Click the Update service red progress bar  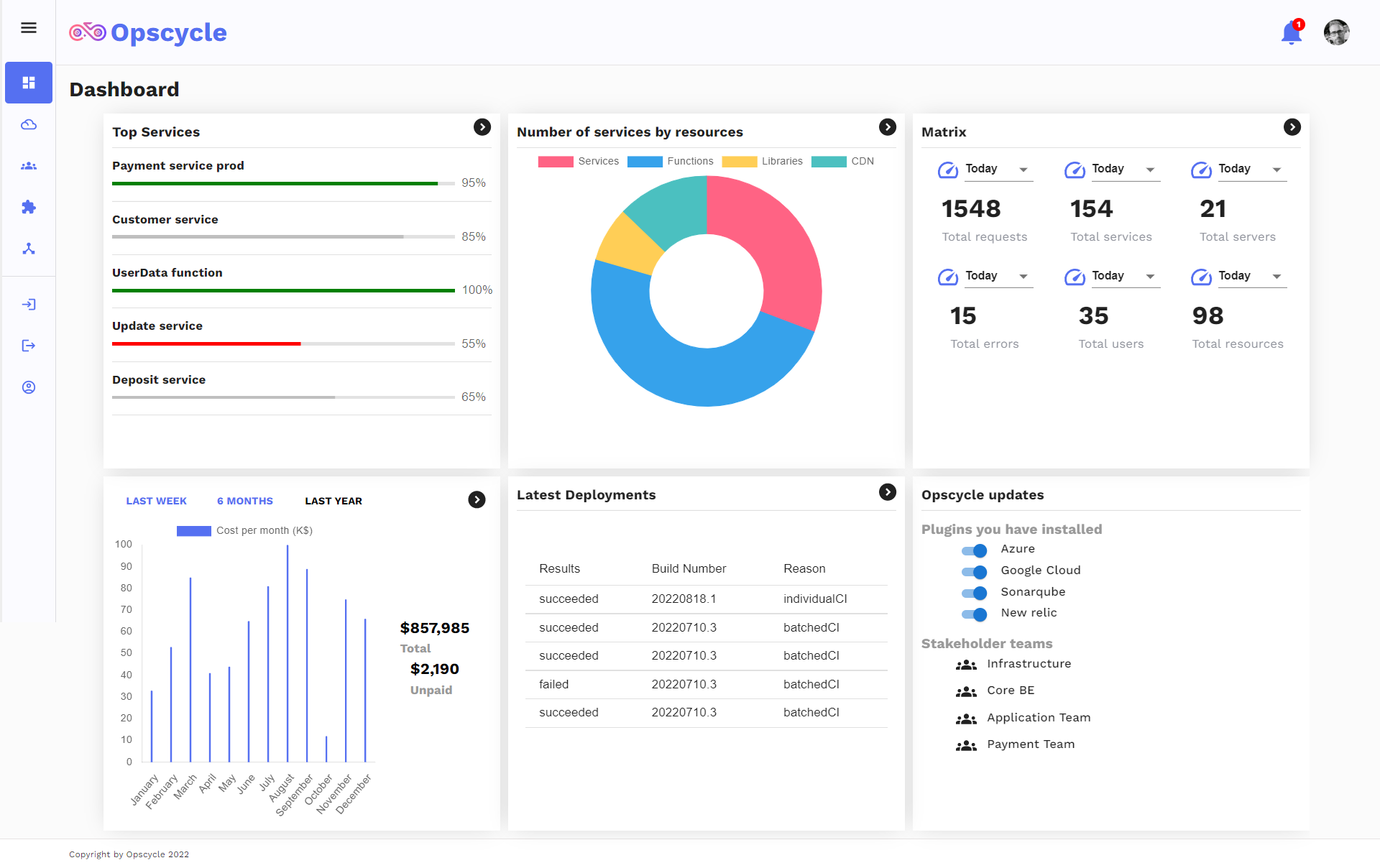coord(283,344)
